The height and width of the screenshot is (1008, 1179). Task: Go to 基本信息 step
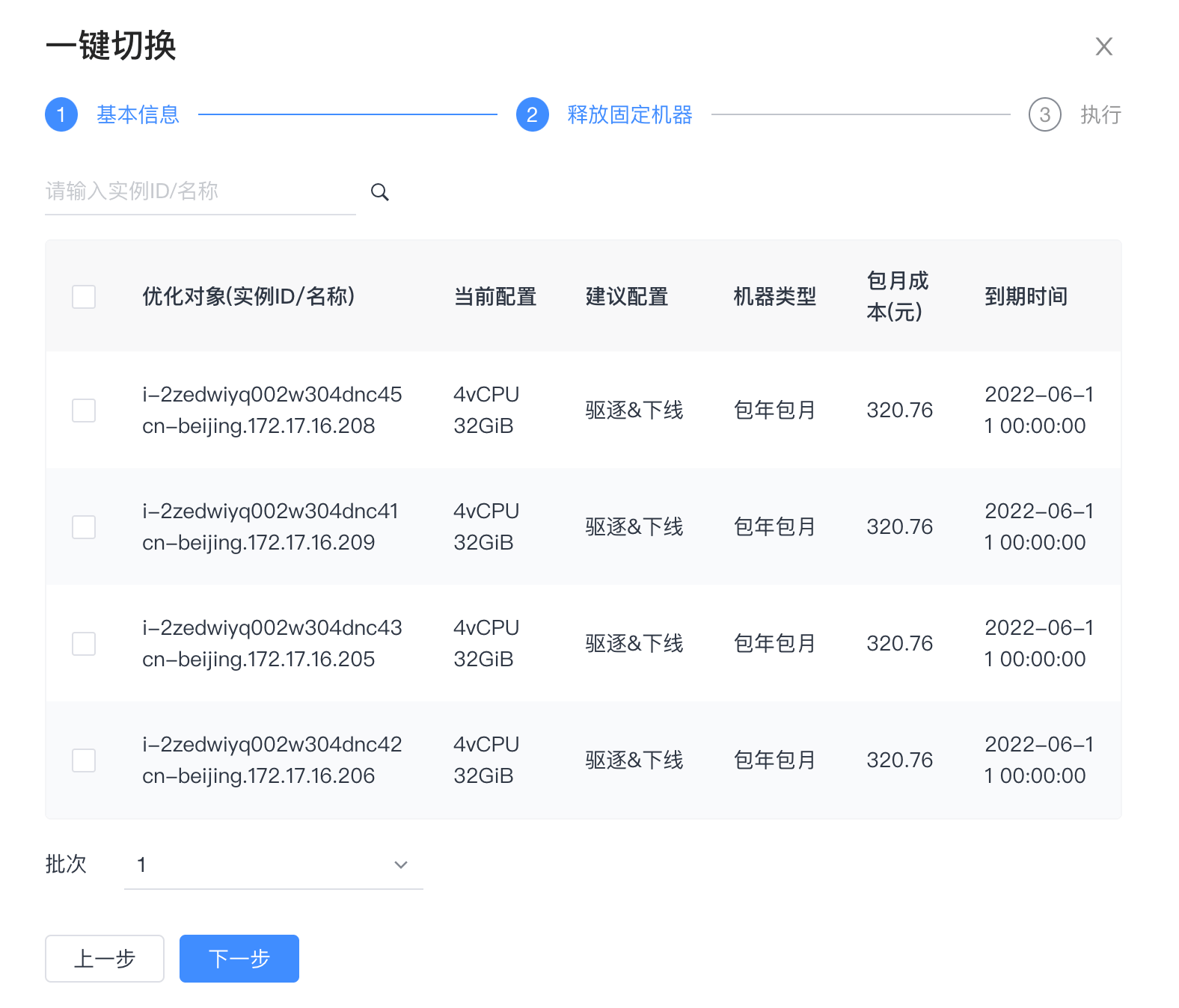click(138, 114)
